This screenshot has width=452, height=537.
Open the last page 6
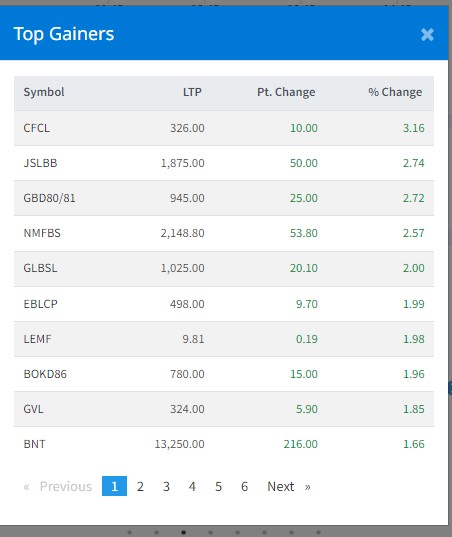pos(244,486)
